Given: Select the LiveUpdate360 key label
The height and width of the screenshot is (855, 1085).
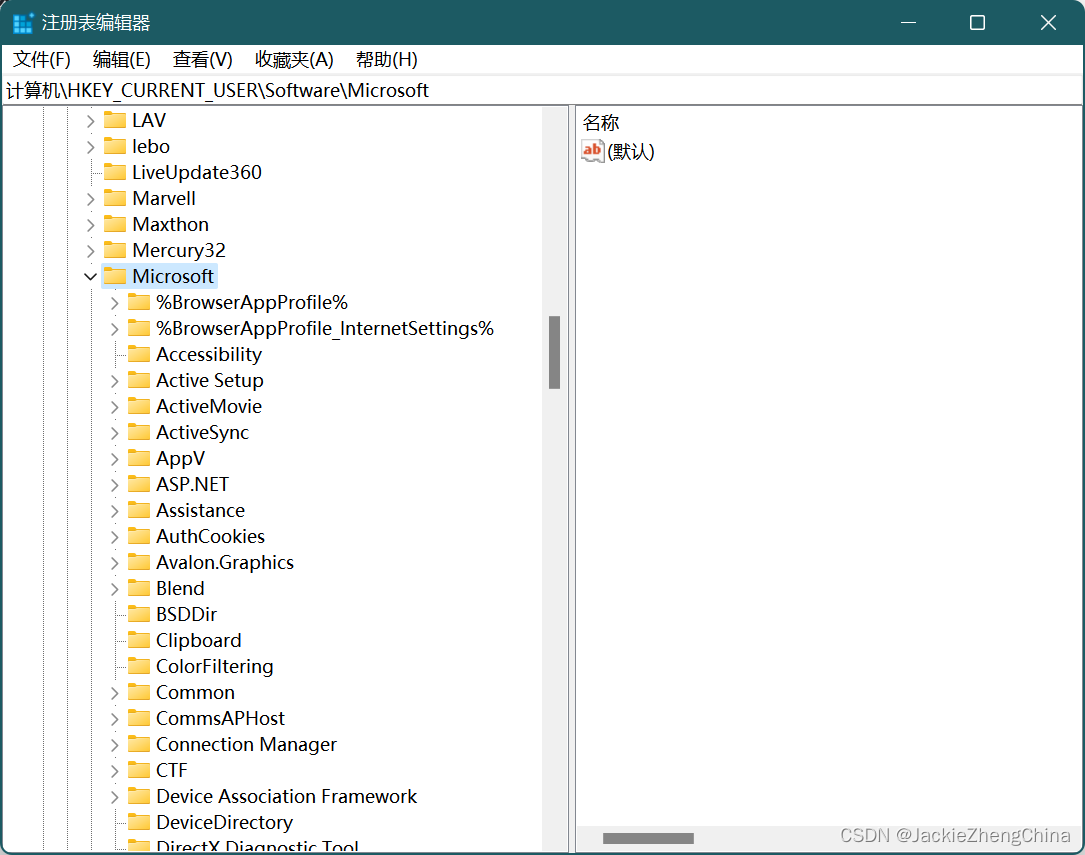Looking at the screenshot, I should [197, 172].
